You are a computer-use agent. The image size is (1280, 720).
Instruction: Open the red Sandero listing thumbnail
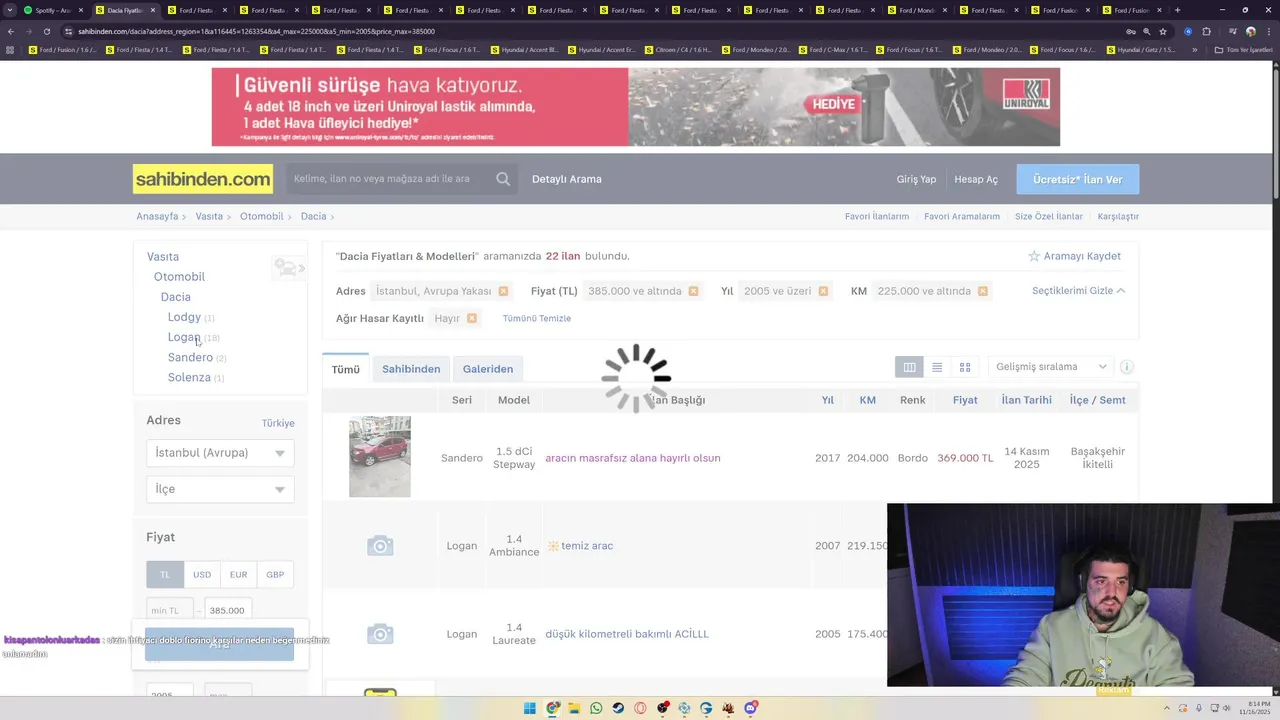click(380, 457)
